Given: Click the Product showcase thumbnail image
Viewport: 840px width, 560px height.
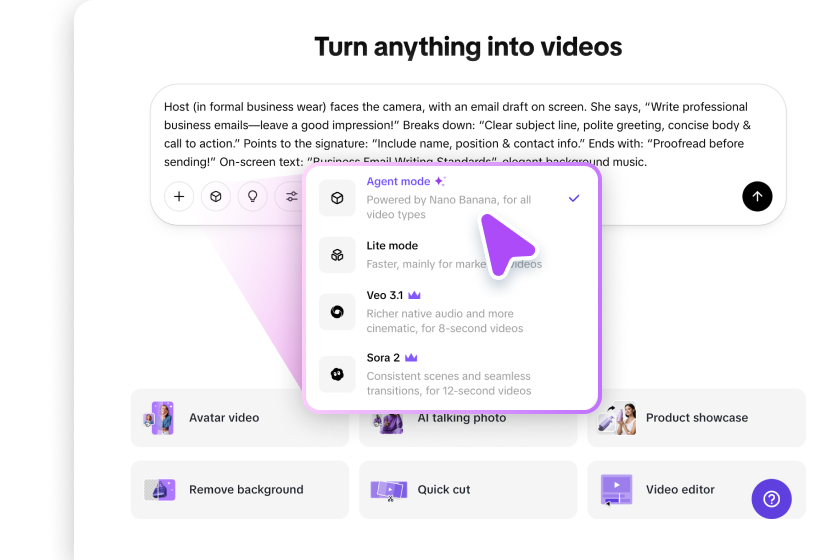Looking at the screenshot, I should tap(617, 418).
